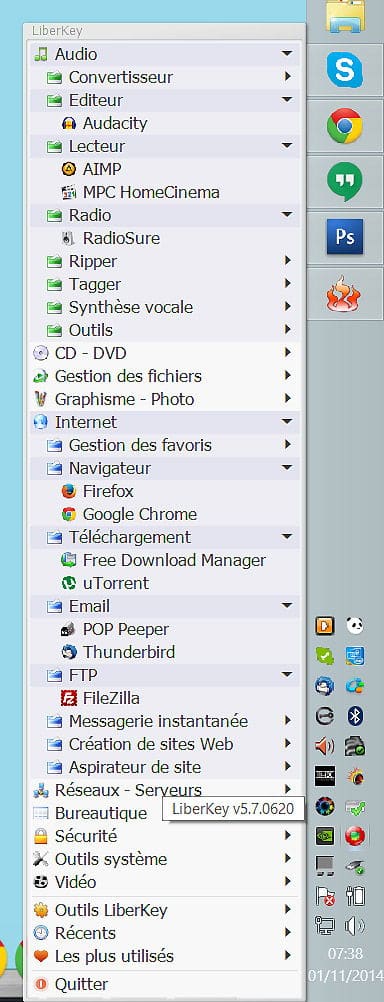The height and width of the screenshot is (1002, 384).
Task: Click the orange play-button tray icon
Action: tap(325, 625)
